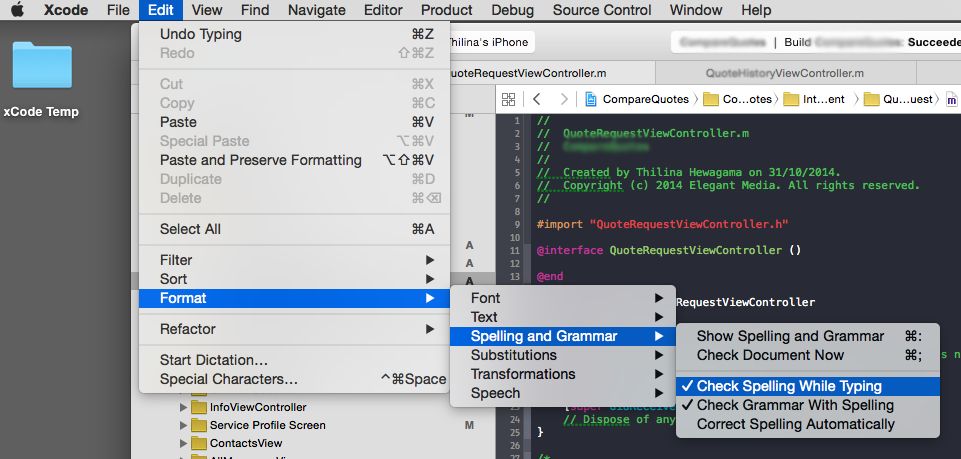The image size is (961, 459).
Task: Click the CompareQuotes project icon in jump bar
Action: tap(591, 99)
